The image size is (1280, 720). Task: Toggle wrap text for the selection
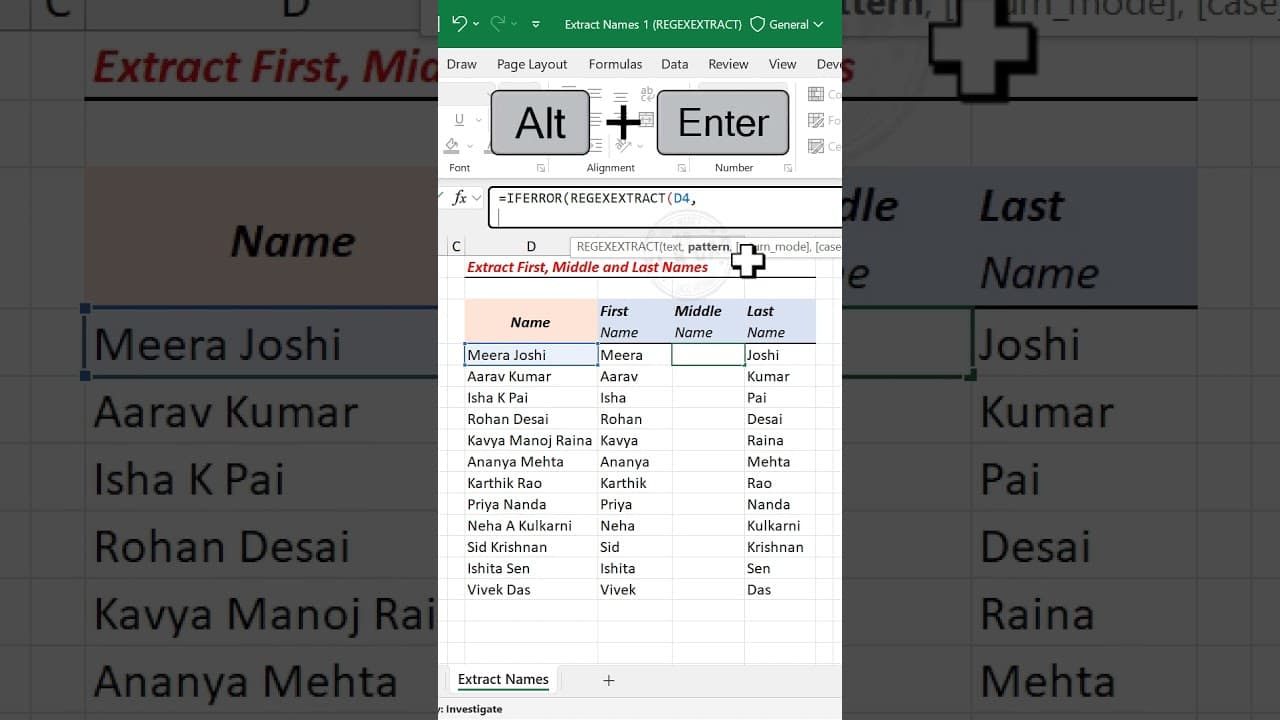647,92
